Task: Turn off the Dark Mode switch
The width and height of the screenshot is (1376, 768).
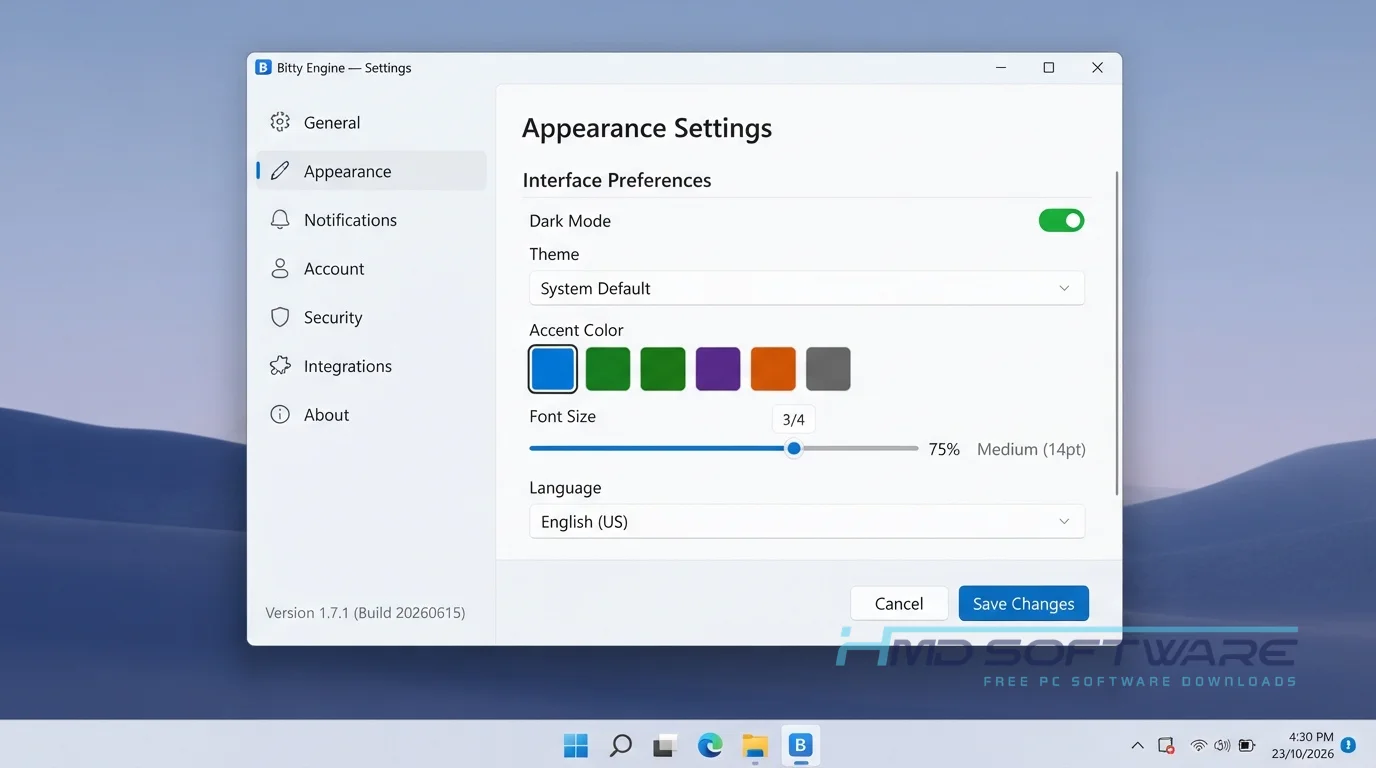Action: [1061, 220]
